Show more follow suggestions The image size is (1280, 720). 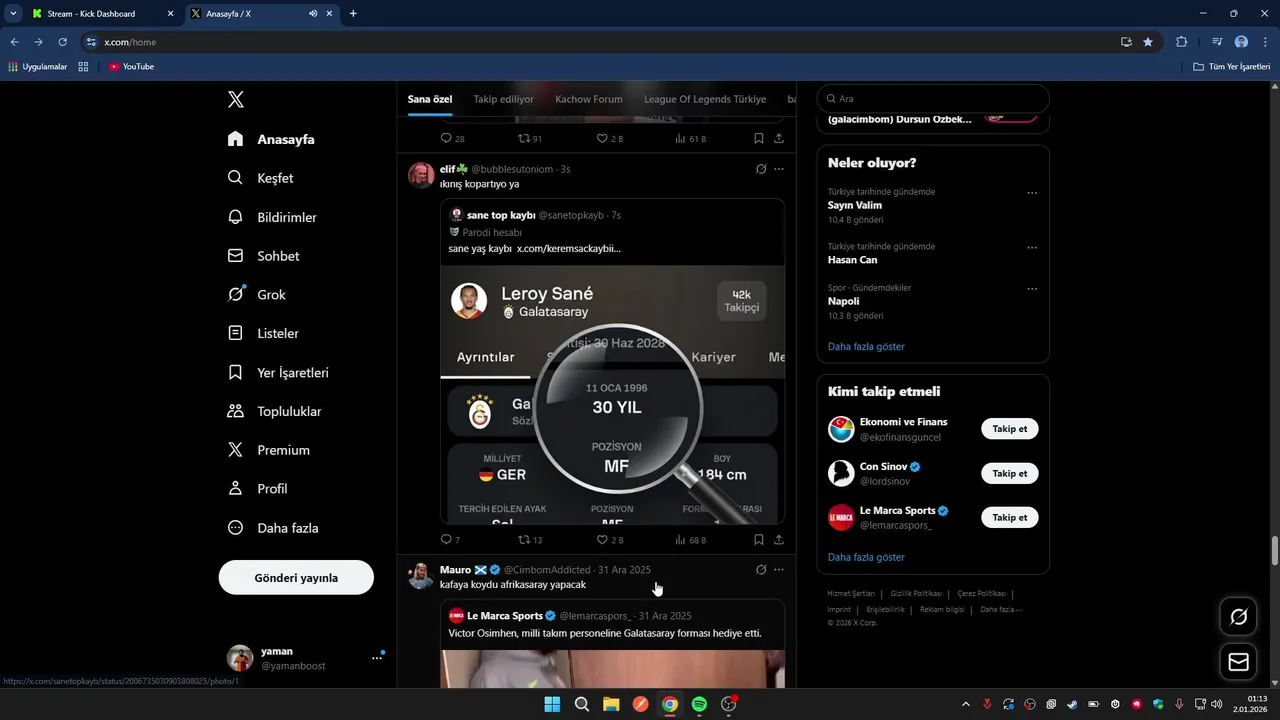[866, 557]
